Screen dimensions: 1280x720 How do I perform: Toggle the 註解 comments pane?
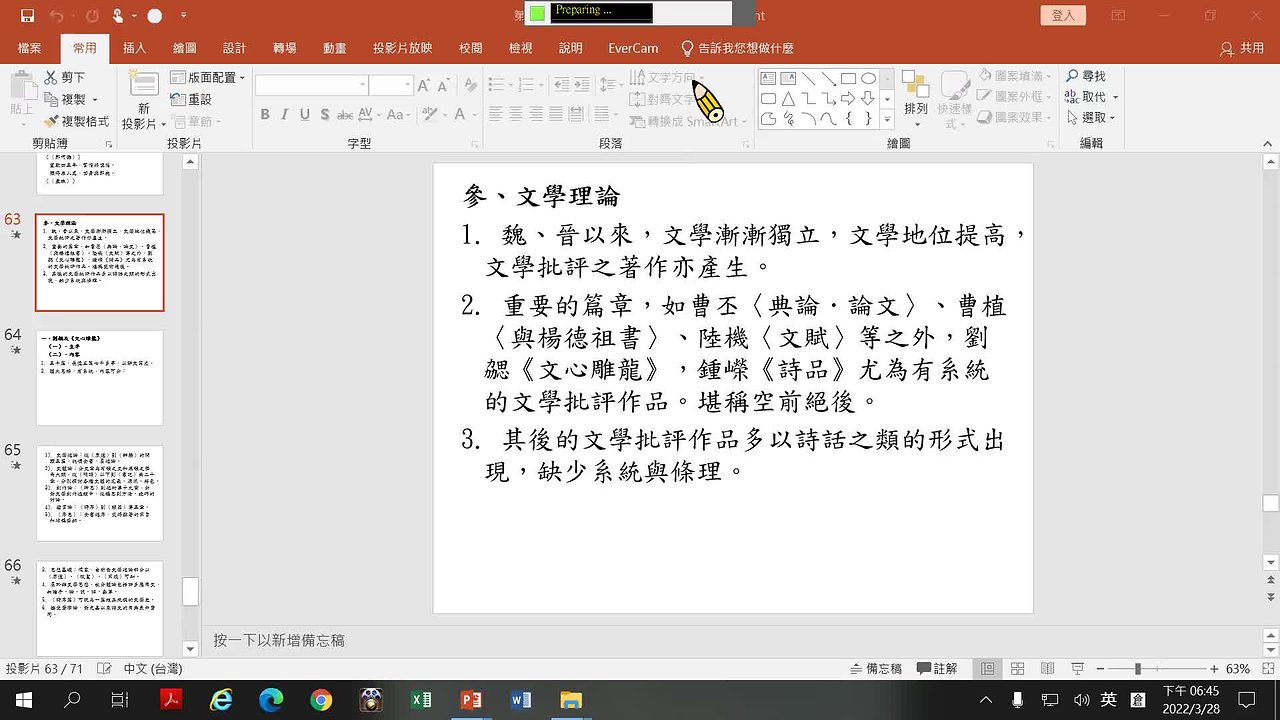(937, 668)
